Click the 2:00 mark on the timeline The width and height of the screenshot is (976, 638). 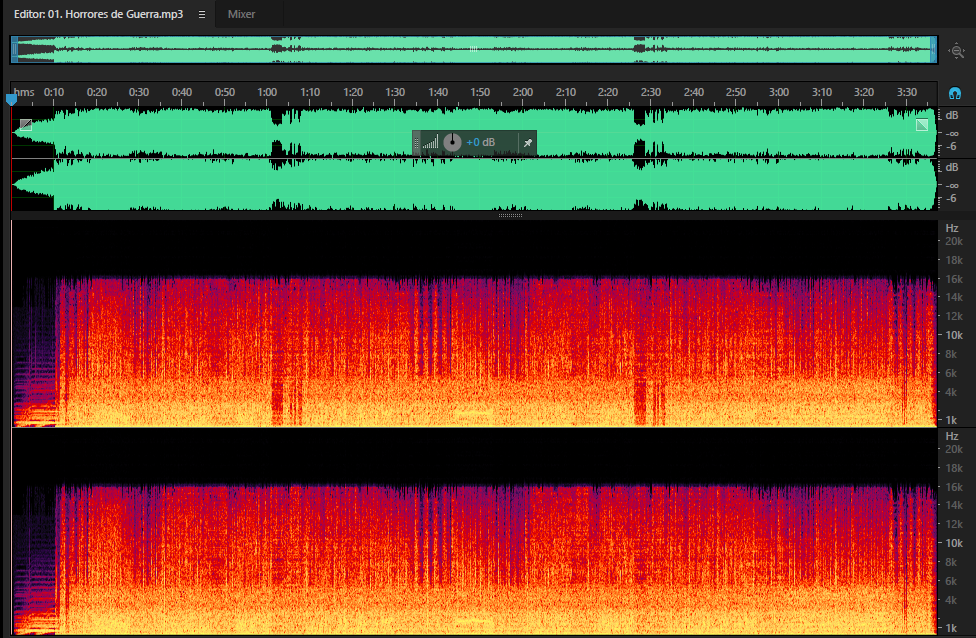click(x=523, y=92)
